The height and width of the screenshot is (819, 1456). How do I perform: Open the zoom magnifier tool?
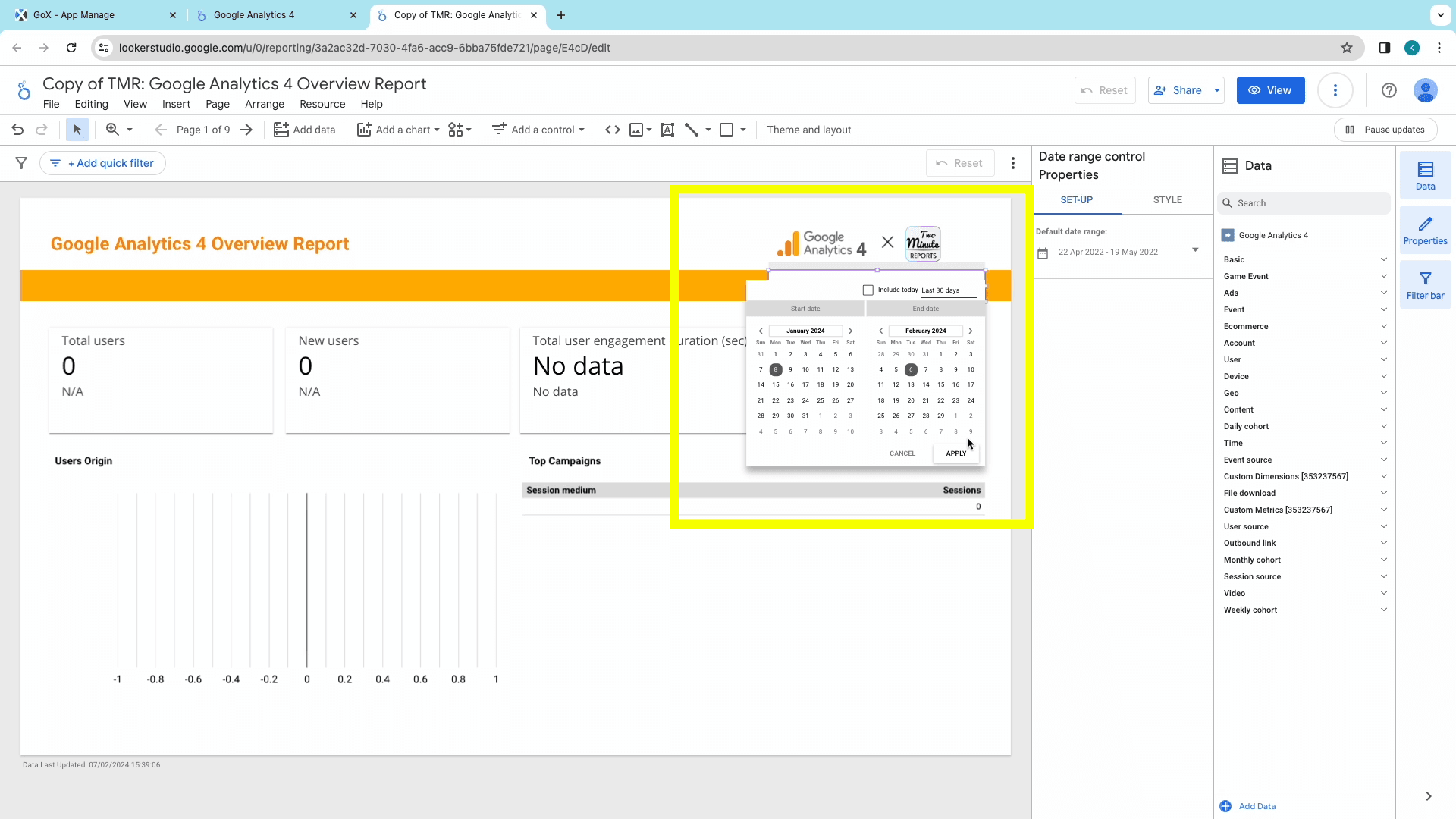click(112, 130)
